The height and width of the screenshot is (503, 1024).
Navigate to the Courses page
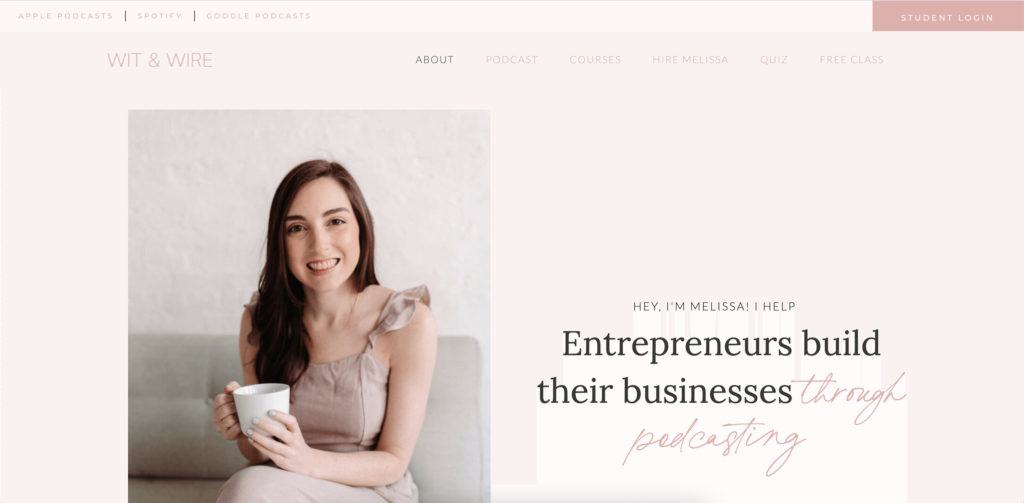point(595,59)
